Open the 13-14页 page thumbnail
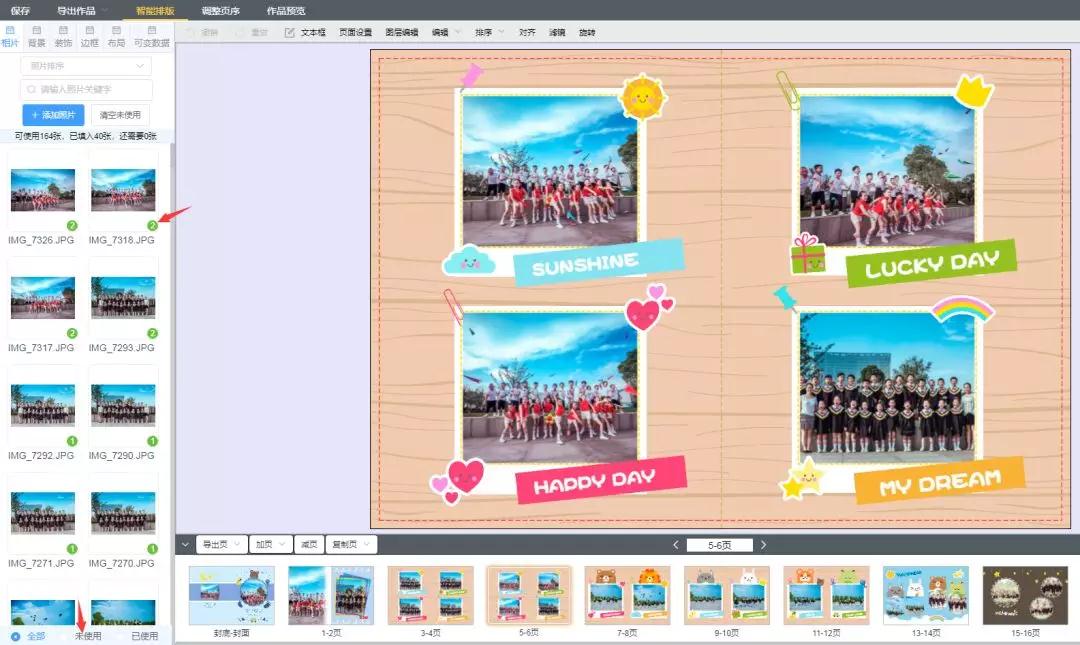This screenshot has width=1080, height=645. (926, 595)
